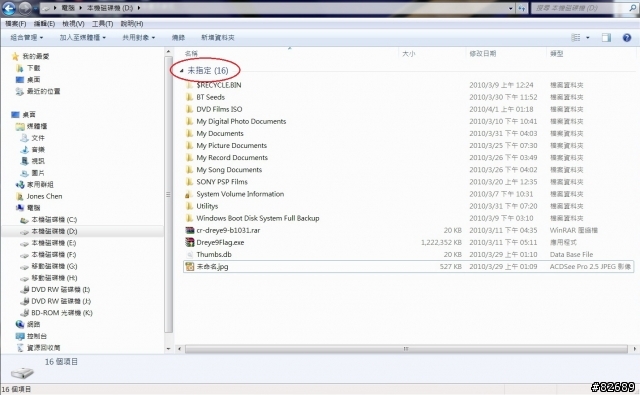Select My Digital Photo Documents folder

coord(241,121)
